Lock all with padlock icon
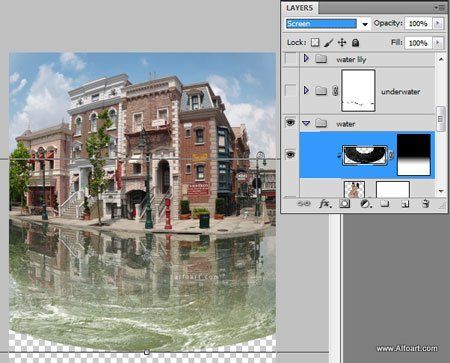Image resolution: width=450 pixels, height=363 pixels. (x=356, y=43)
